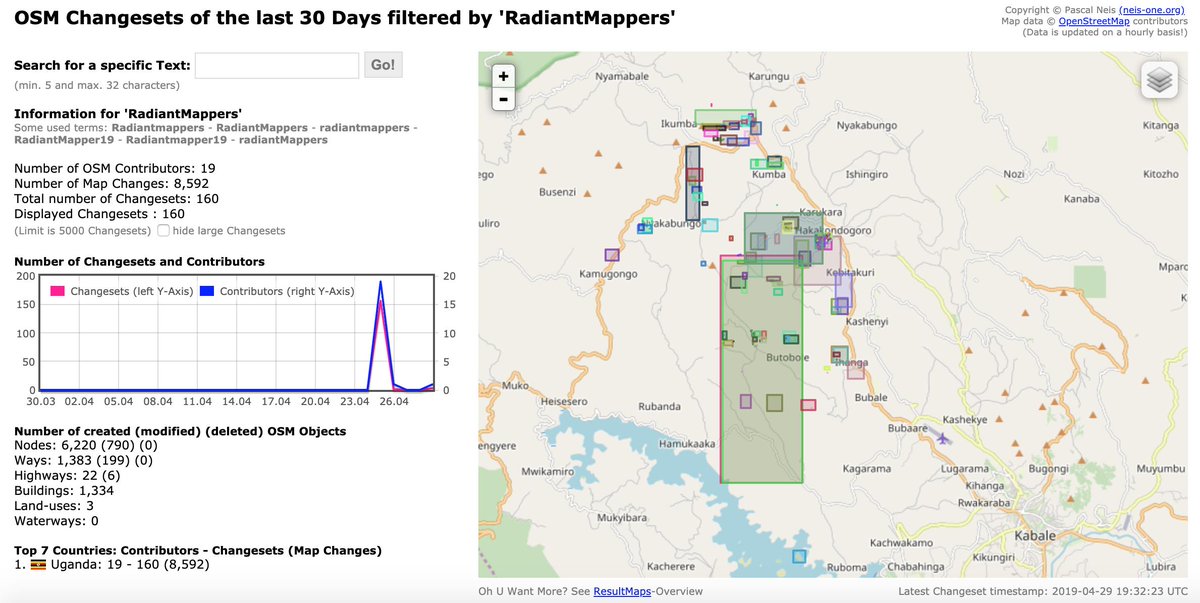Click 'Nodes: 6,220 (790) (0)' line
This screenshot has width=1200, height=603.
pyautogui.click(x=86, y=446)
